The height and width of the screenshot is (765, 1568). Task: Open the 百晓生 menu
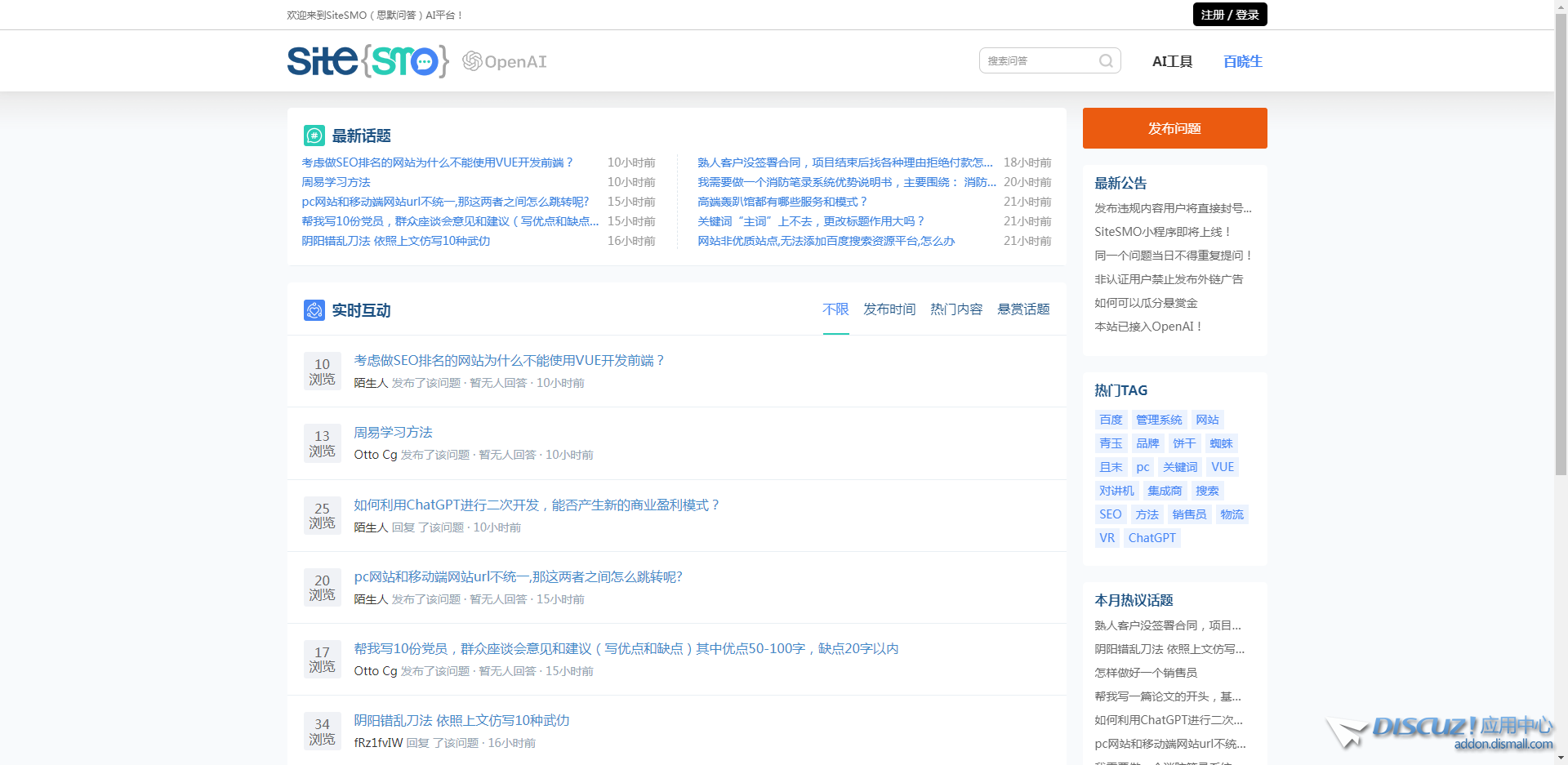(1242, 60)
